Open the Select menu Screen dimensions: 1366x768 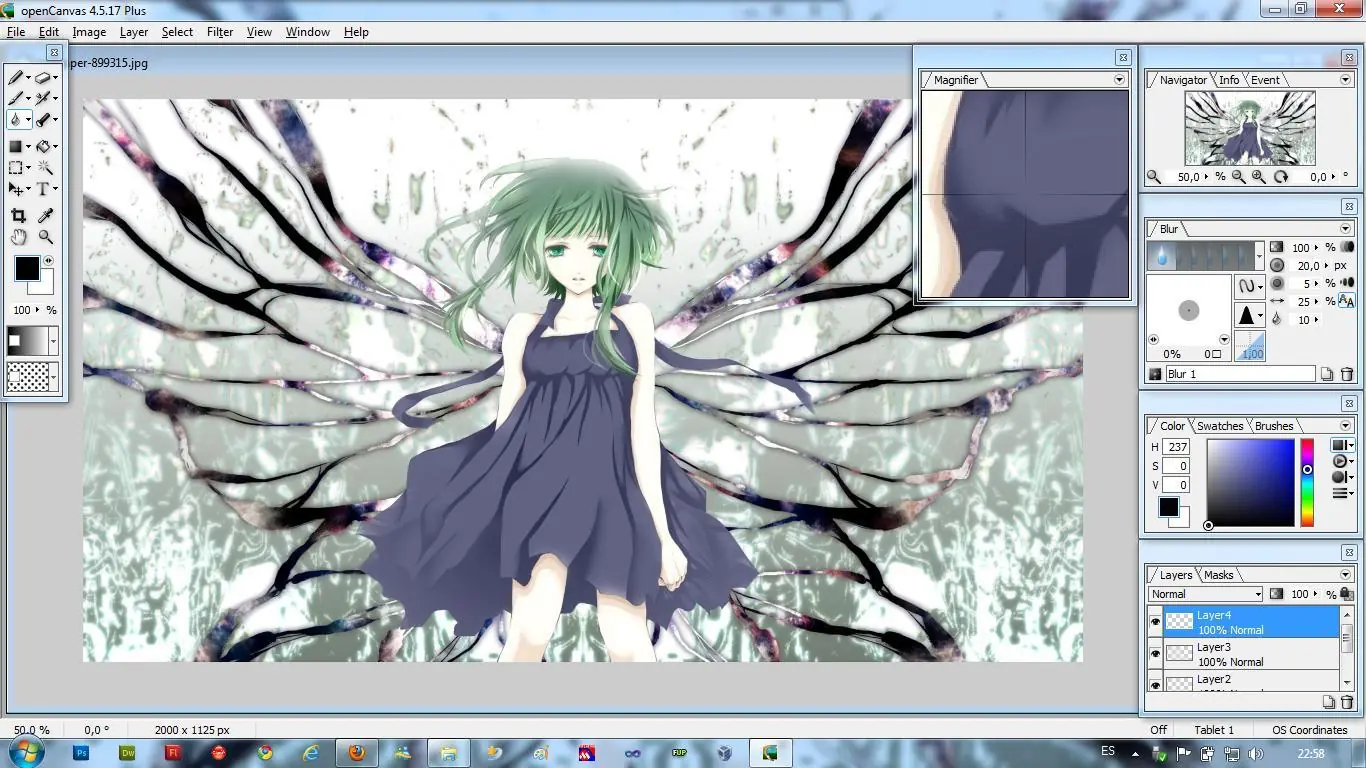[177, 32]
